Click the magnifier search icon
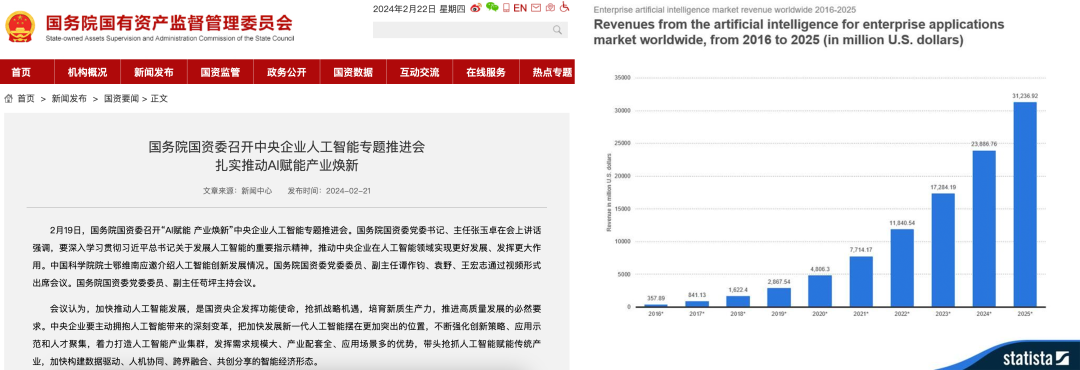Viewport: 1080px width, 370px height. tap(557, 30)
